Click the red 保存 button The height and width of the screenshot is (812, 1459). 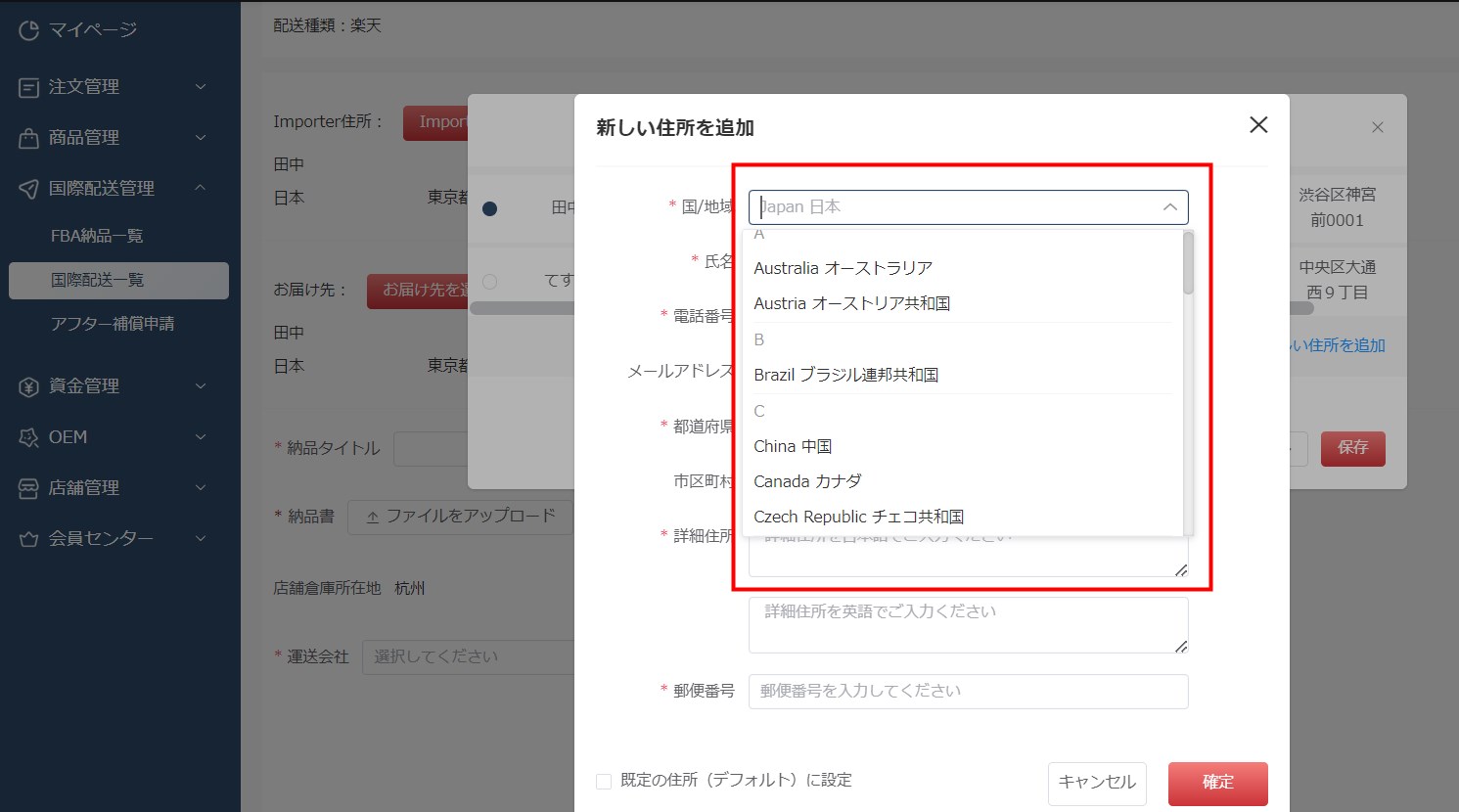pos(1353,448)
